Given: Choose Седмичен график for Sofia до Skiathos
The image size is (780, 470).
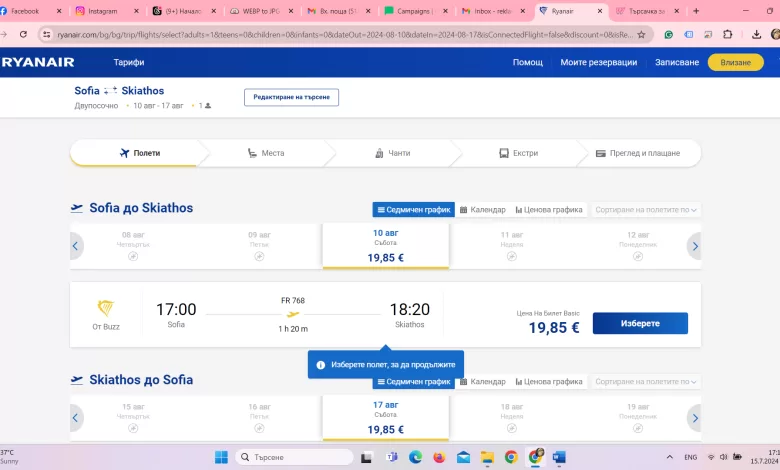Looking at the screenshot, I should [x=414, y=210].
